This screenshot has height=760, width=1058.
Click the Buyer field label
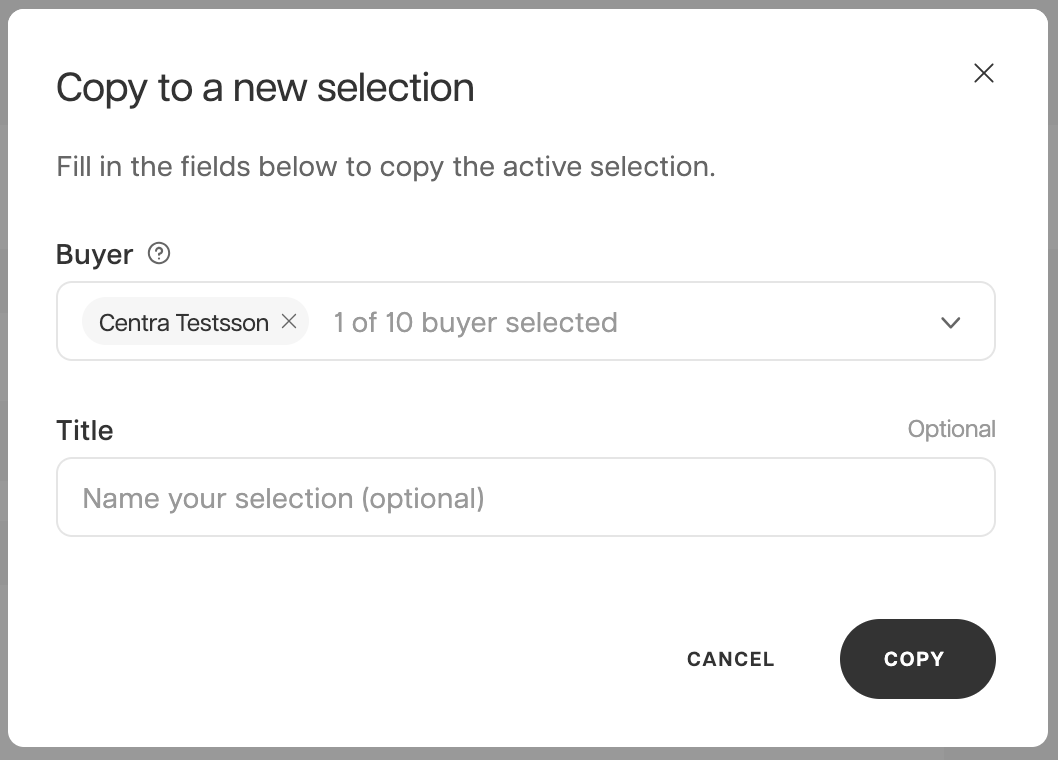tap(94, 254)
